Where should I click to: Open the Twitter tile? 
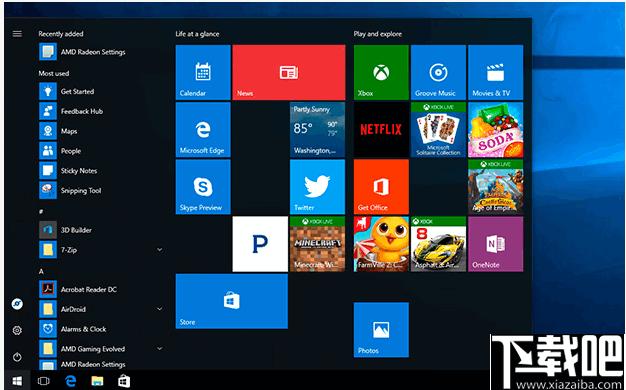pyautogui.click(x=317, y=187)
